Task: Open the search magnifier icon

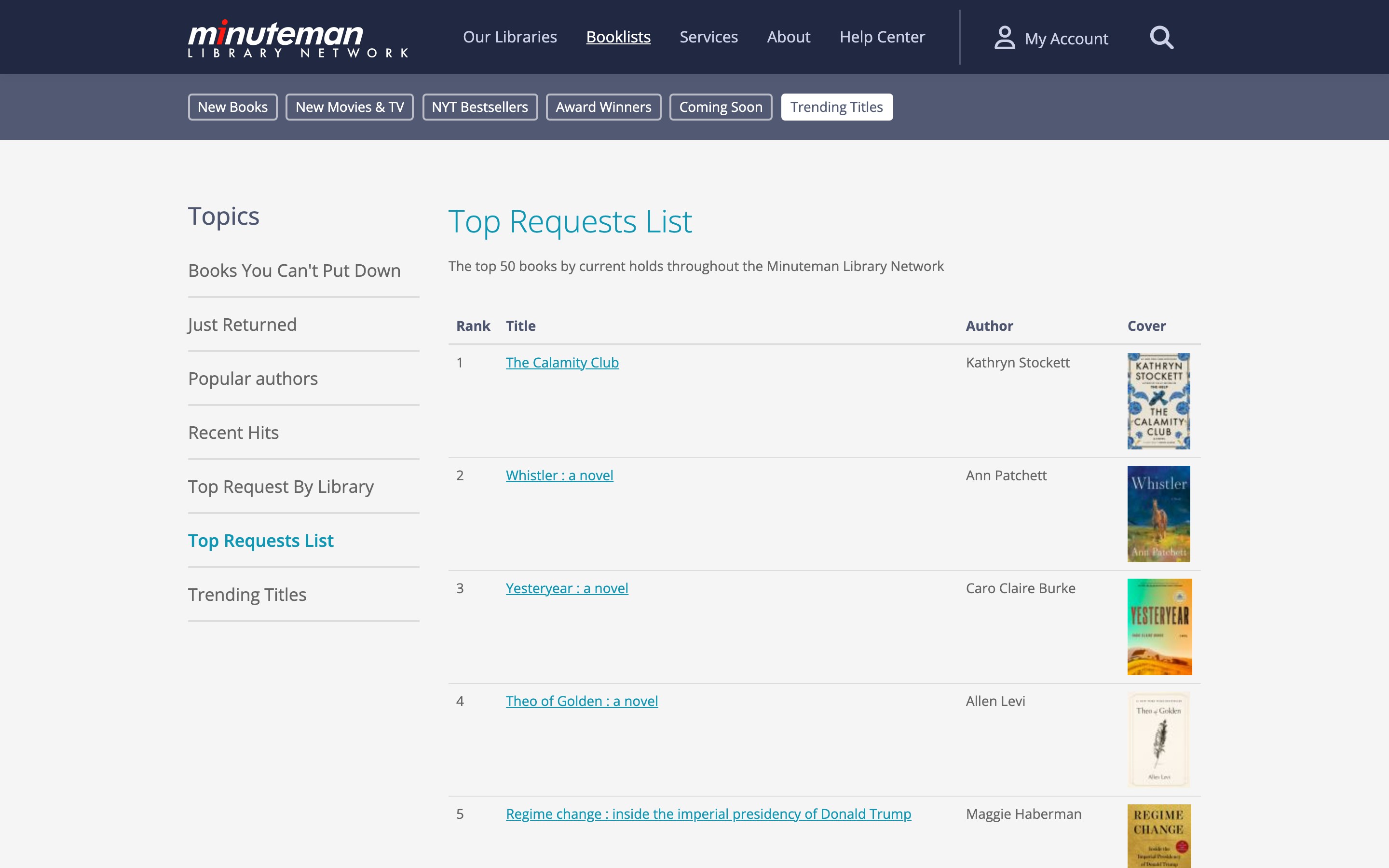Action: 1162,38
